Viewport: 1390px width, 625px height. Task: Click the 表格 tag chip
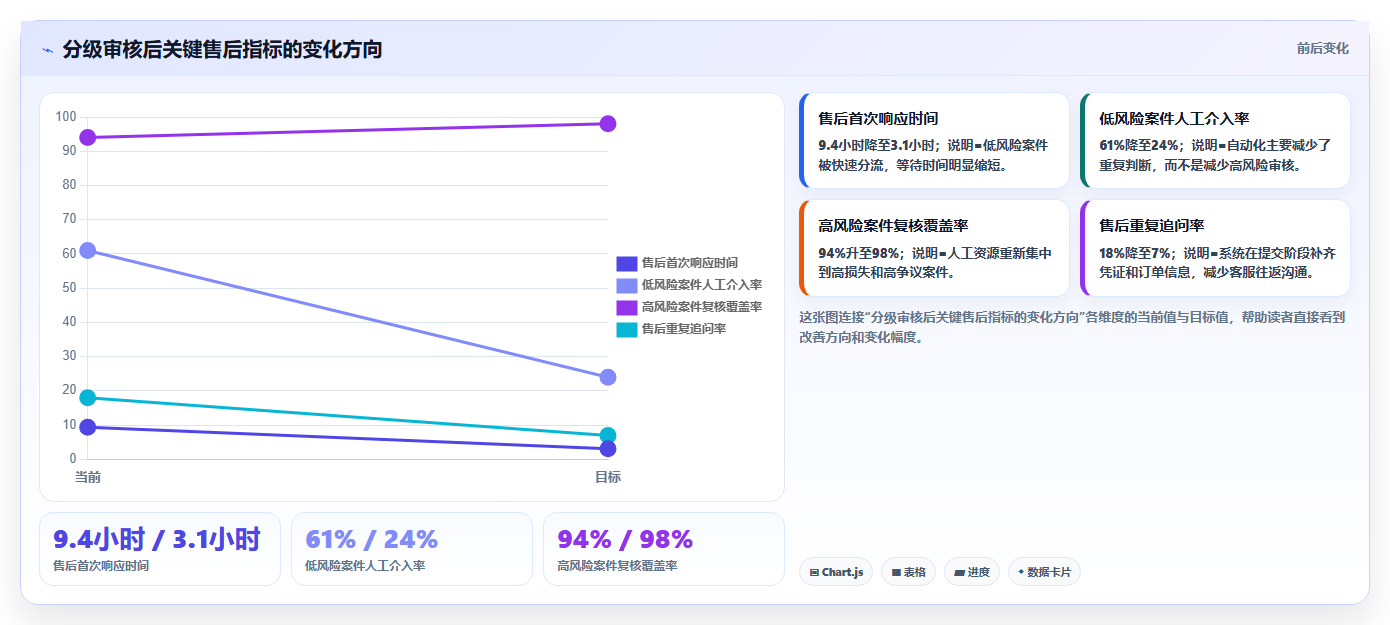coord(908,572)
